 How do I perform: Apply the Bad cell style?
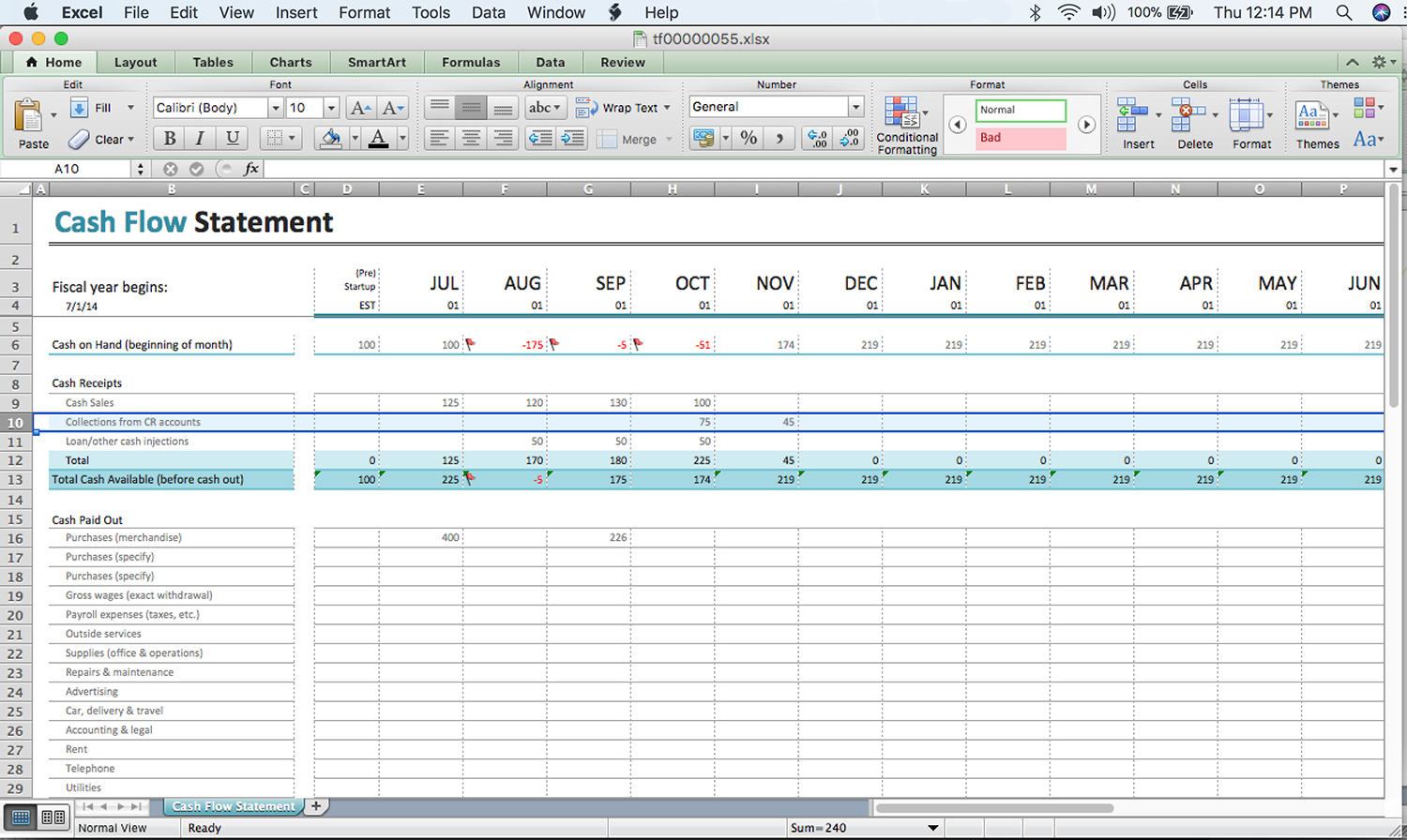[x=1021, y=137]
